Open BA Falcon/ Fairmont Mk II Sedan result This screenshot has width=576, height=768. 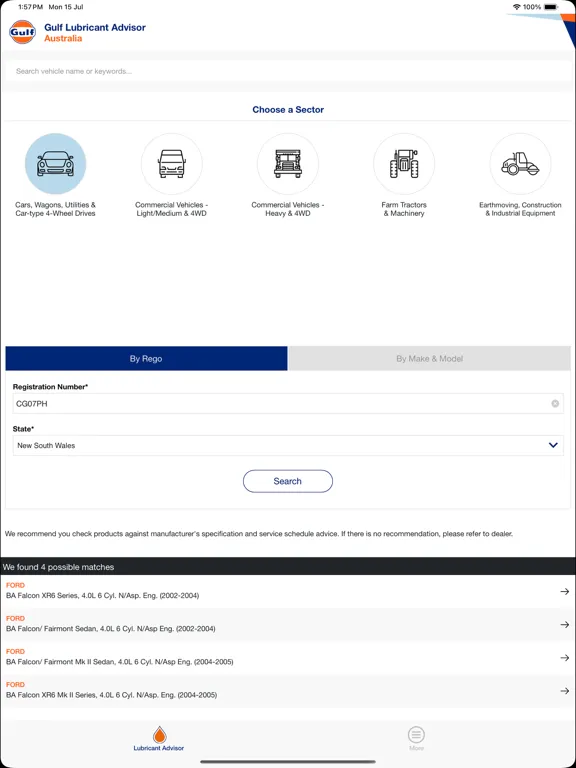tap(288, 657)
